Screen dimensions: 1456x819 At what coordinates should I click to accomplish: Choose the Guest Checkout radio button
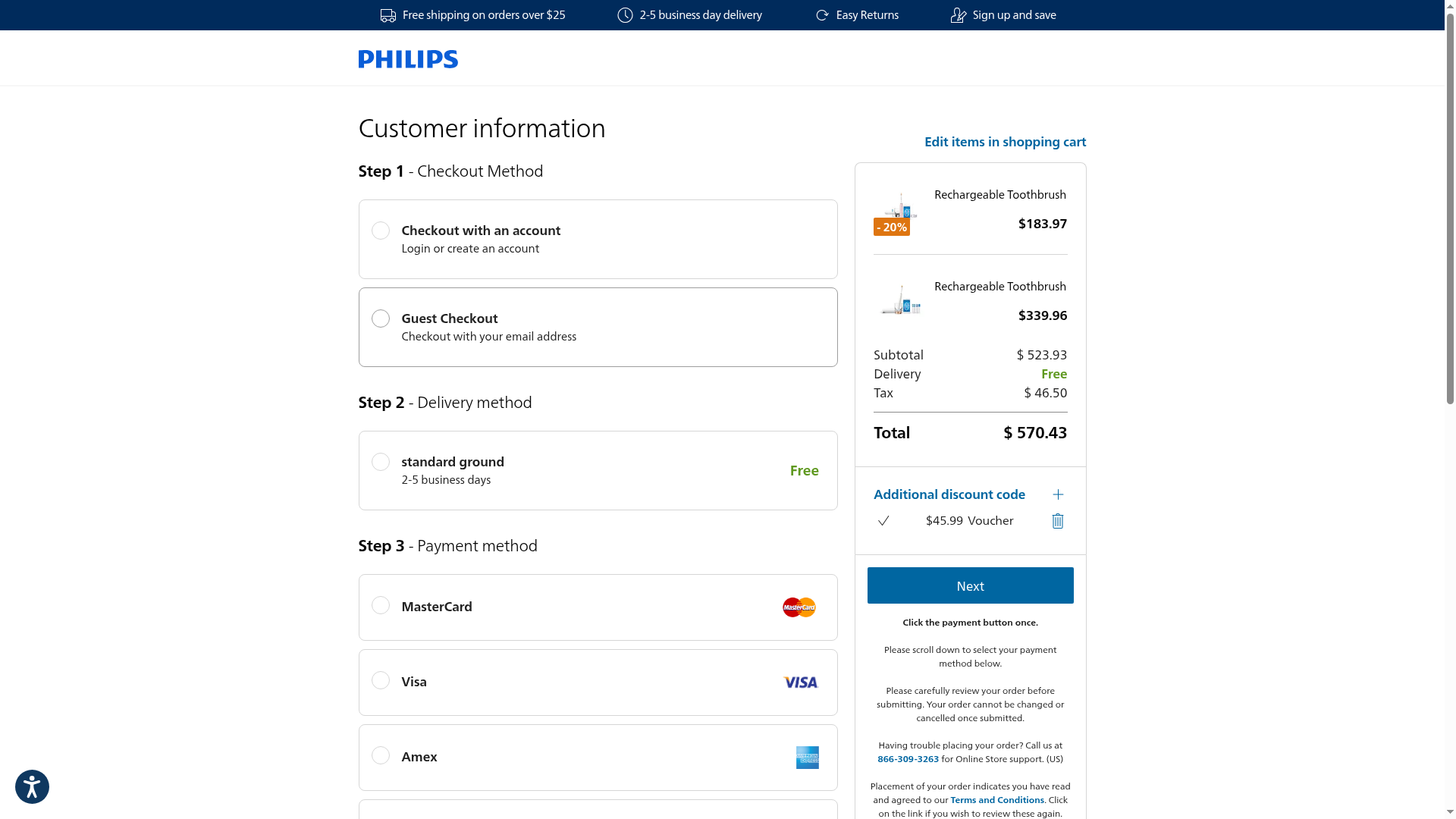(x=381, y=318)
